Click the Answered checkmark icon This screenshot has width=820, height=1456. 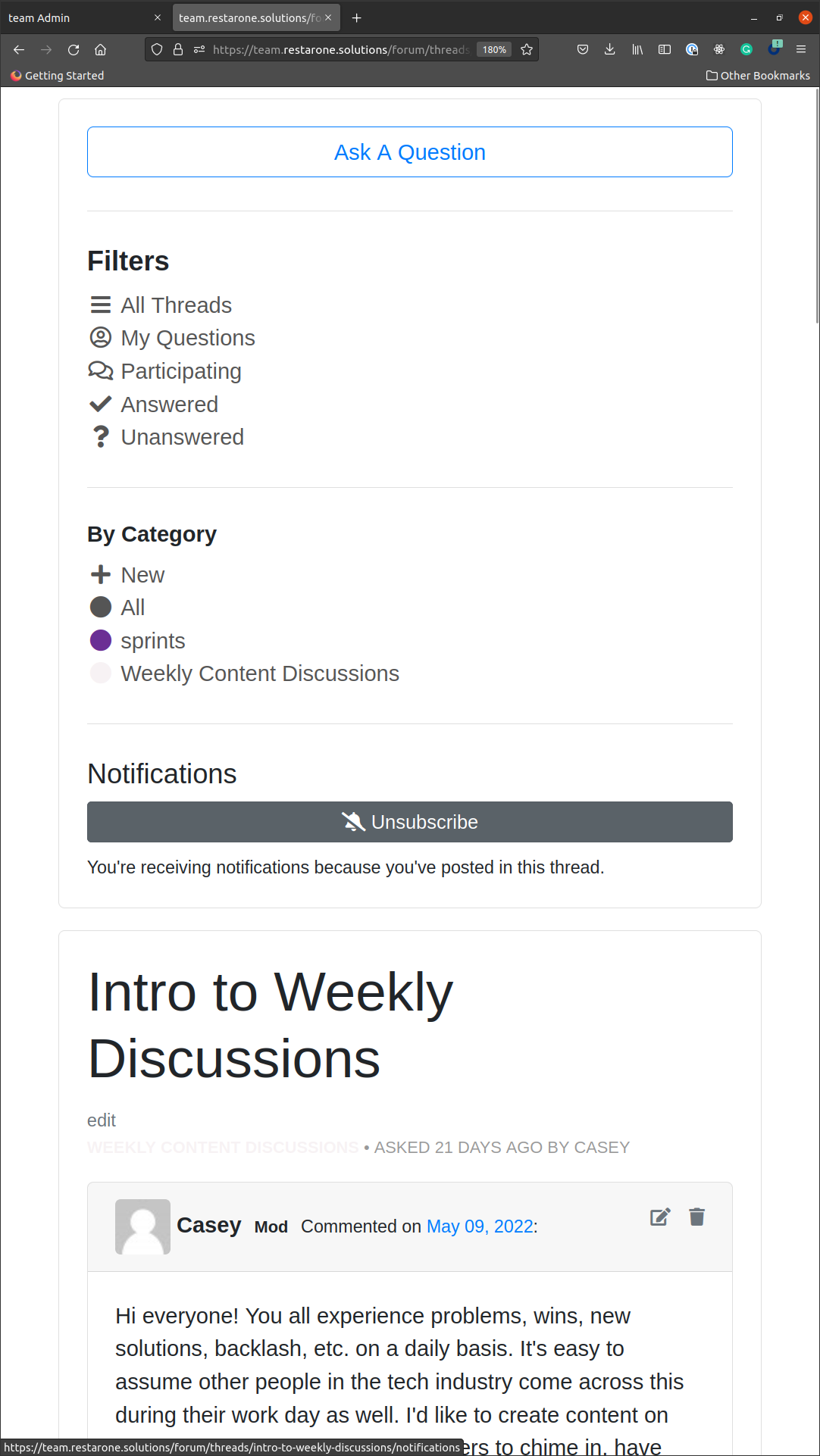[x=100, y=405]
